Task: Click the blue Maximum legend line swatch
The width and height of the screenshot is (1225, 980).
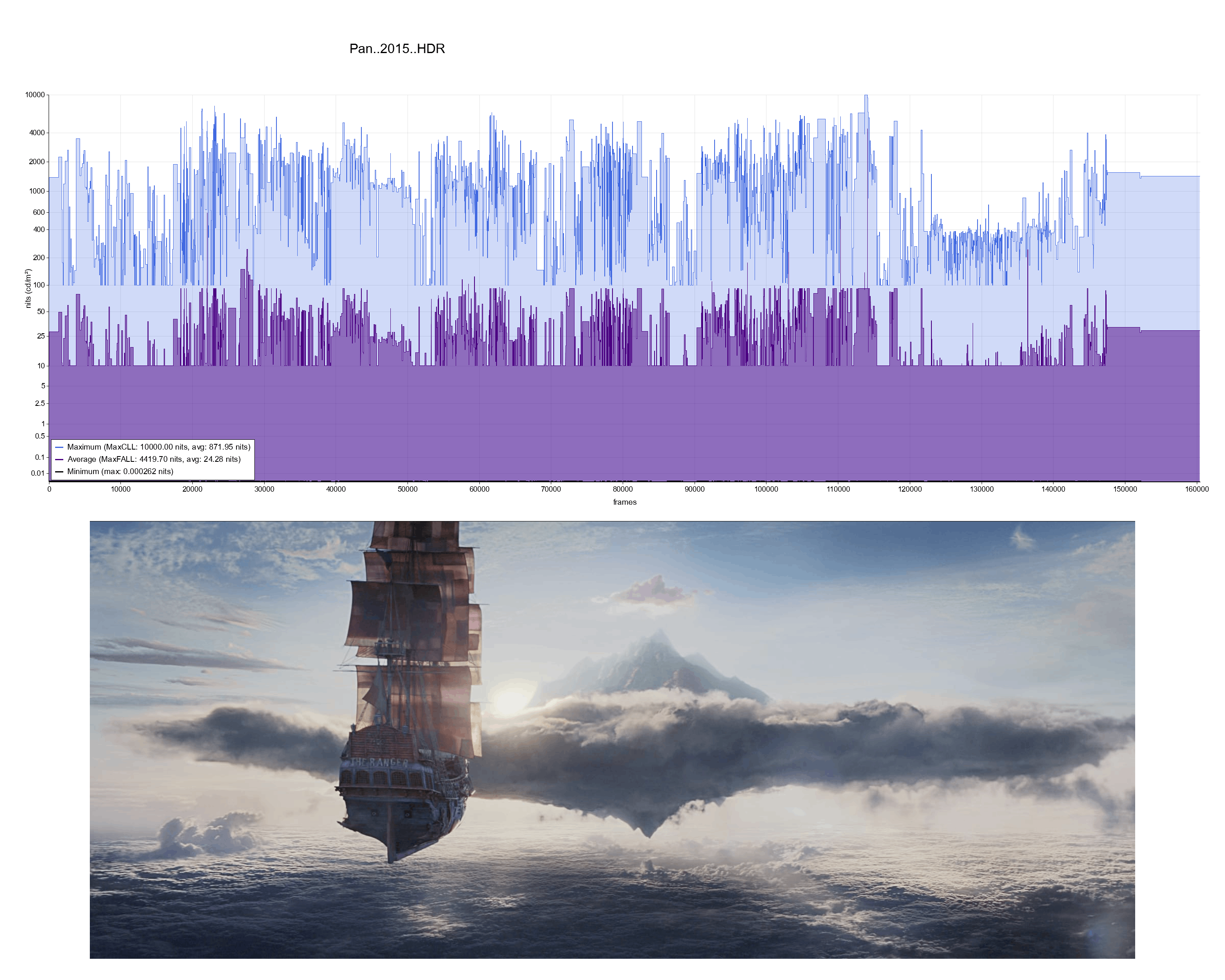Action: pos(59,447)
